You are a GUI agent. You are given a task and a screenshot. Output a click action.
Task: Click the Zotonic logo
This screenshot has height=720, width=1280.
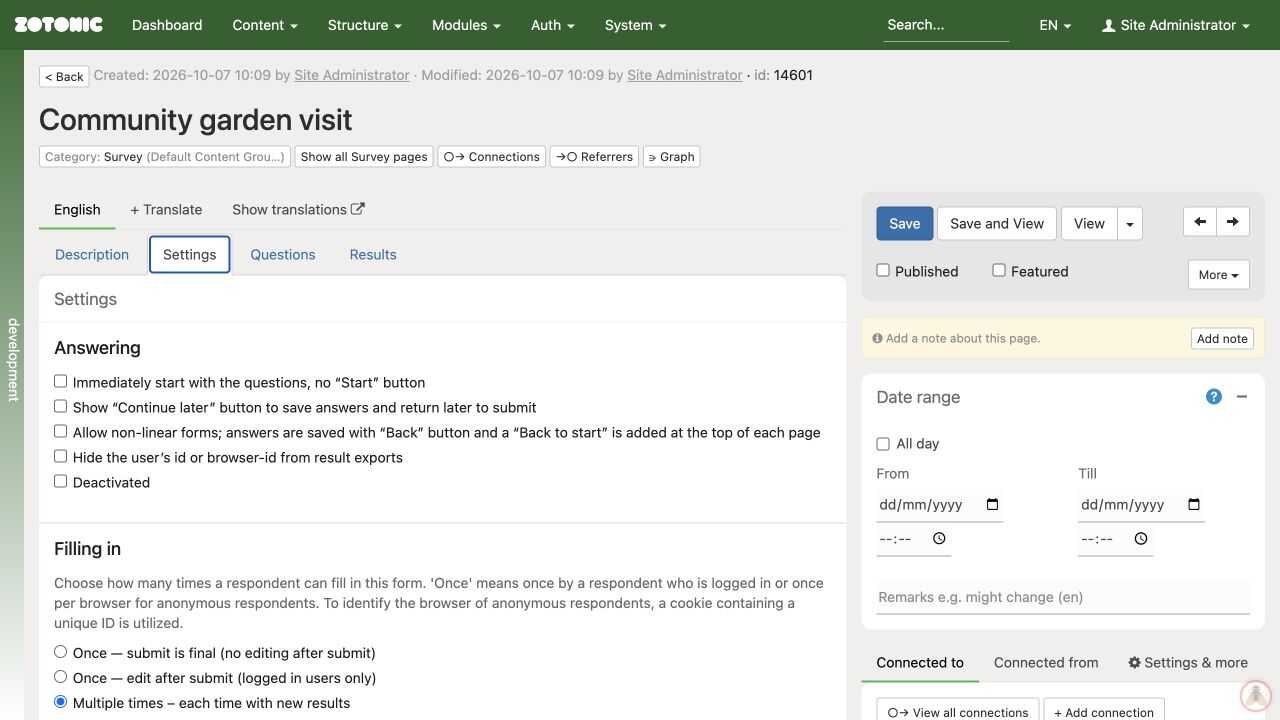click(x=58, y=25)
